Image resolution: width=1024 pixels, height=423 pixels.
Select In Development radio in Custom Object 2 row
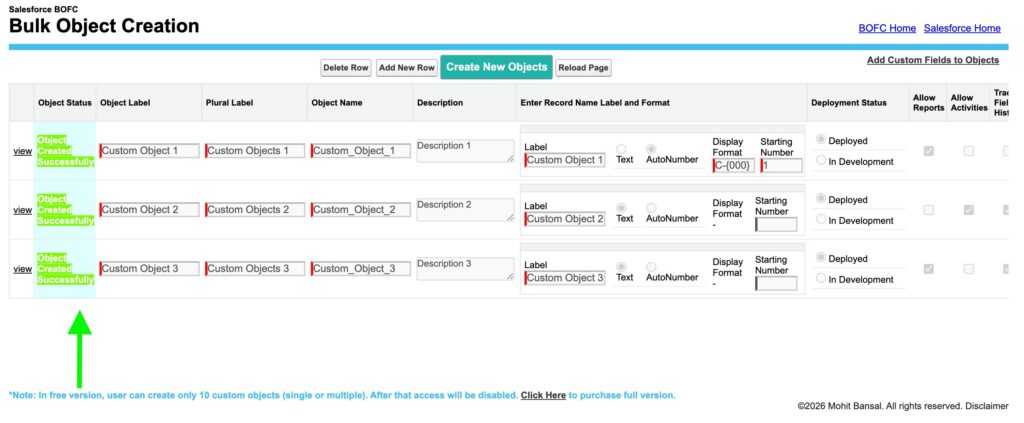click(821, 219)
